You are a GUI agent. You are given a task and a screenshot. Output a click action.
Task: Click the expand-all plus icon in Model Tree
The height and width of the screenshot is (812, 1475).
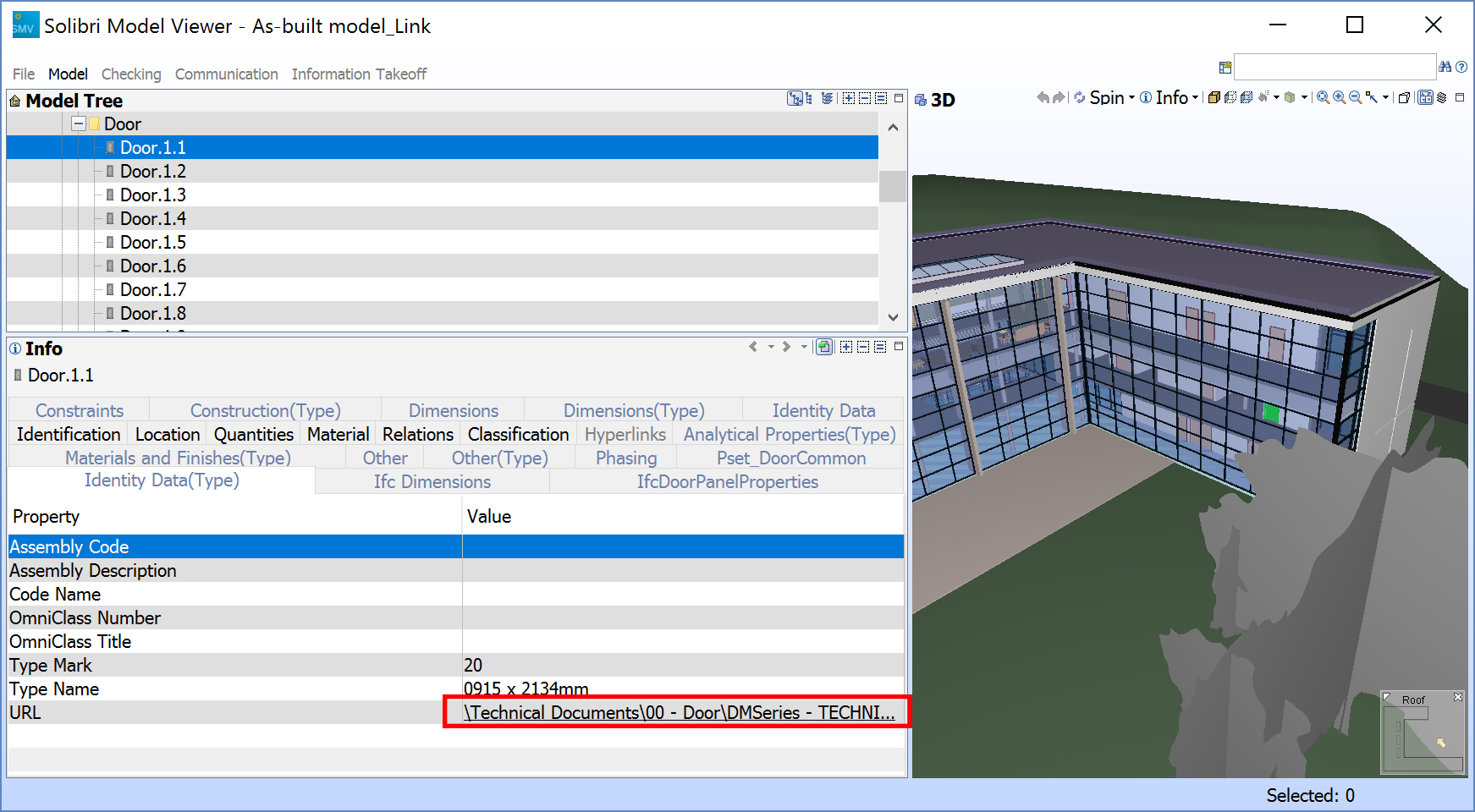849,98
